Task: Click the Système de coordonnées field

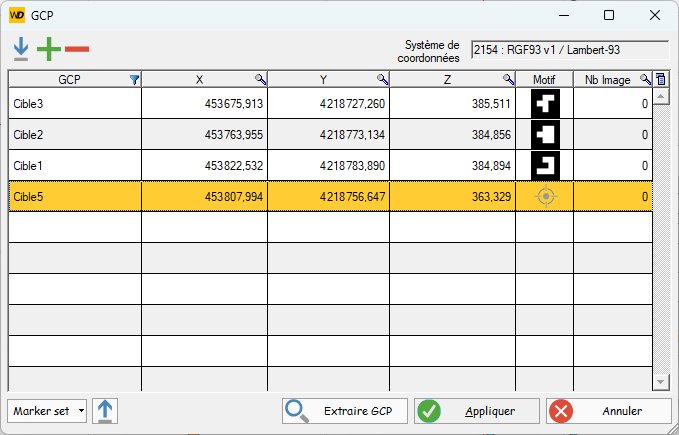Action: tap(569, 49)
